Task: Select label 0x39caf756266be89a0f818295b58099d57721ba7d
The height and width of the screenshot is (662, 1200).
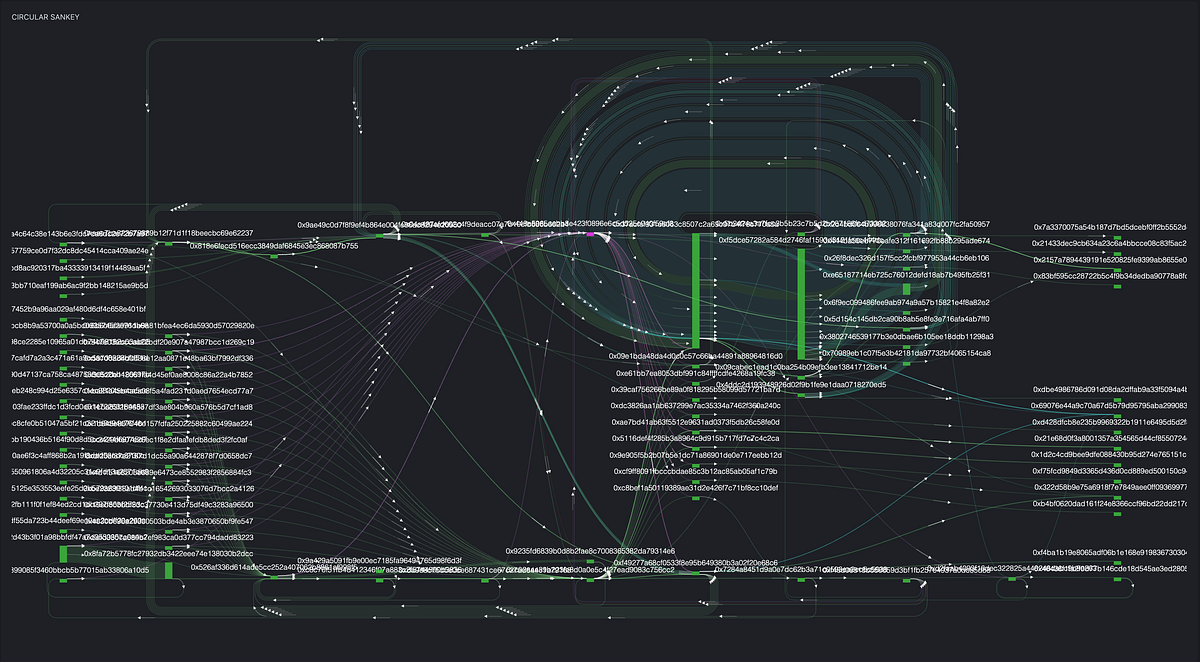Action: [x=695, y=389]
